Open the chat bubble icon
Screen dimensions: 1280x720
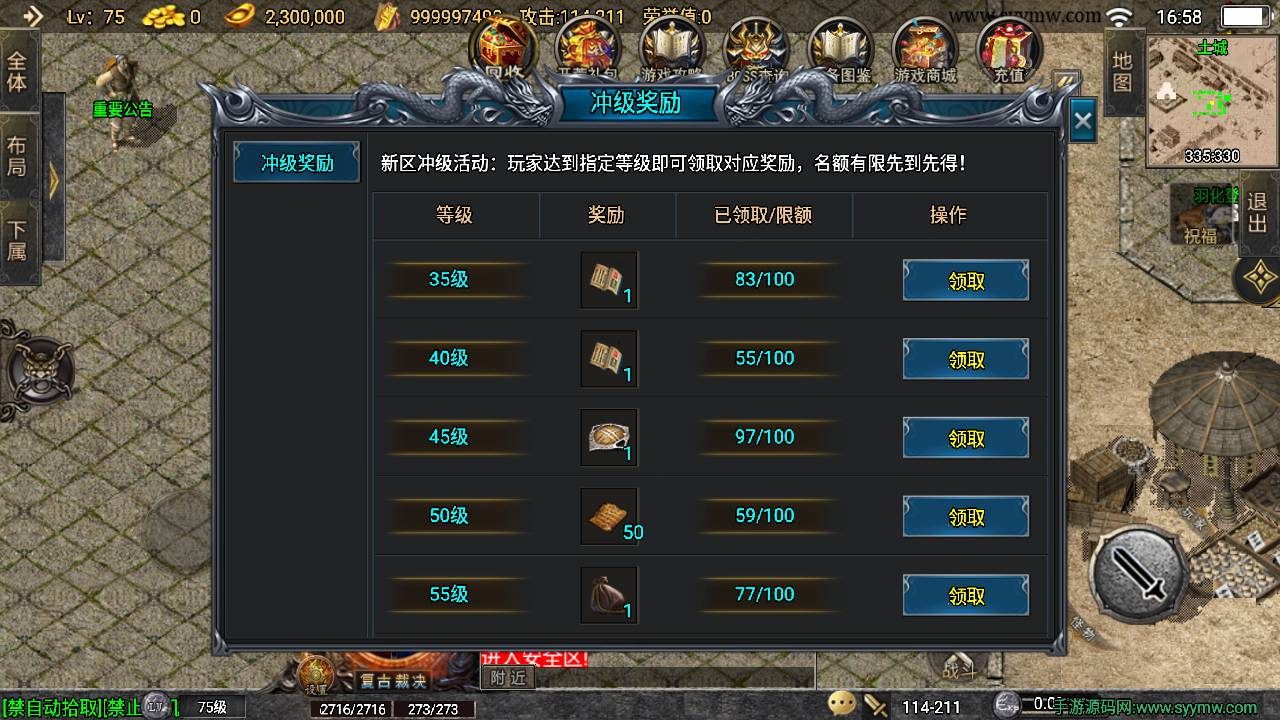coord(842,704)
